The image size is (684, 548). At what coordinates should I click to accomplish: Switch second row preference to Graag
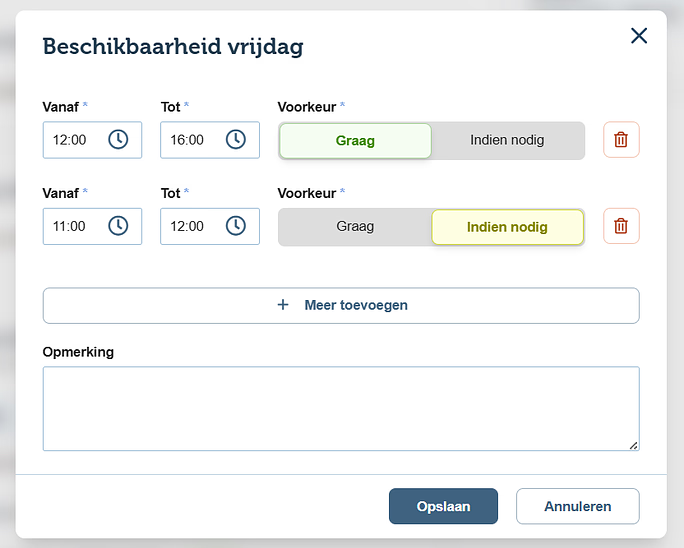355,226
